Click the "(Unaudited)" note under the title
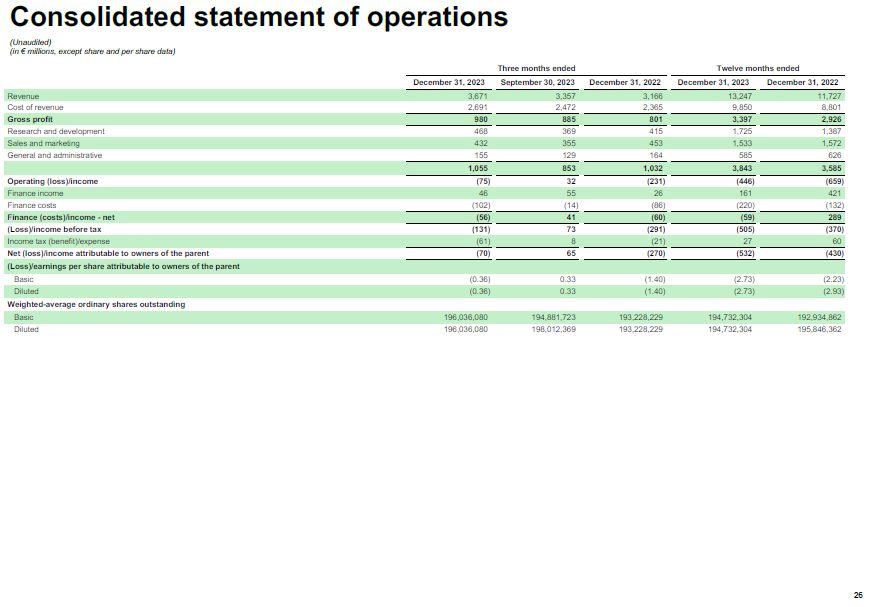This screenshot has width=878, height=607. pos(29,42)
